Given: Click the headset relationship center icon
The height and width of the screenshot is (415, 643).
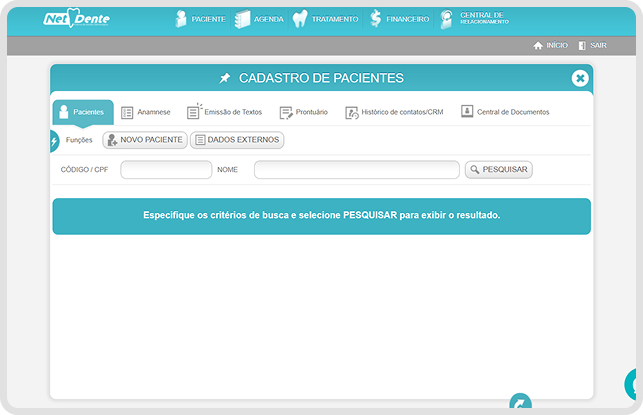Looking at the screenshot, I should (447, 19).
